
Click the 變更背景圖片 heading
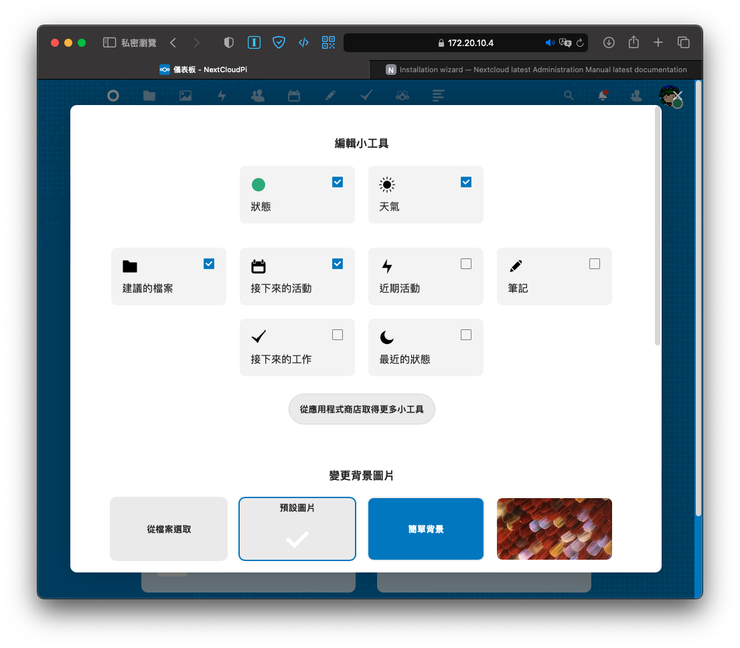click(362, 476)
